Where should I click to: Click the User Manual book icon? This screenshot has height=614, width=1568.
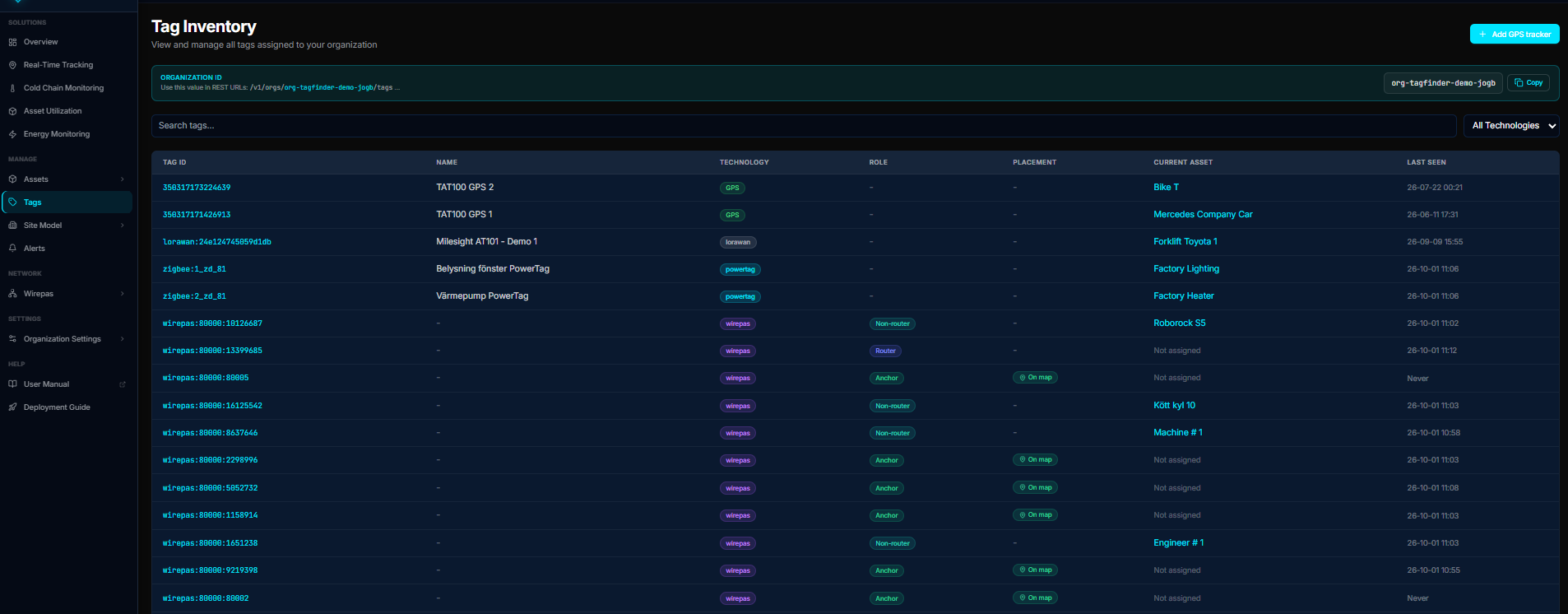[12, 384]
